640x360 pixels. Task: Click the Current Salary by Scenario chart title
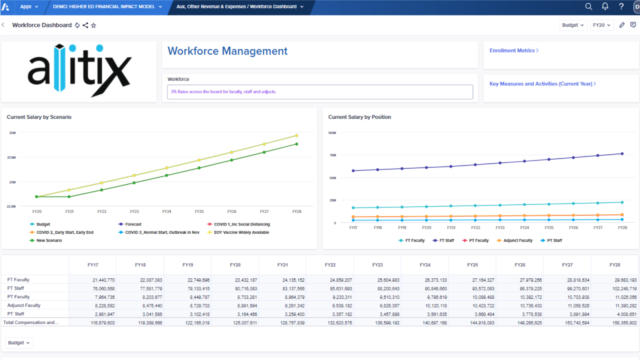click(39, 117)
